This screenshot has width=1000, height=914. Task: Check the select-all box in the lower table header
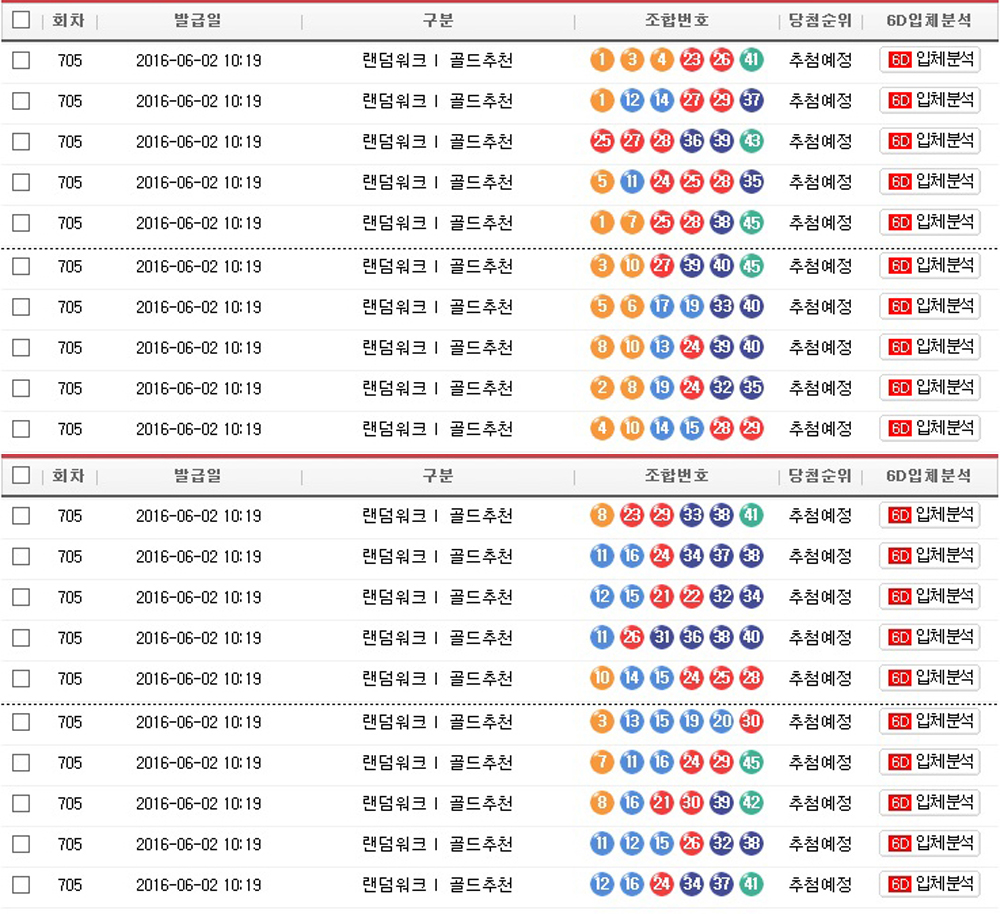(21, 476)
